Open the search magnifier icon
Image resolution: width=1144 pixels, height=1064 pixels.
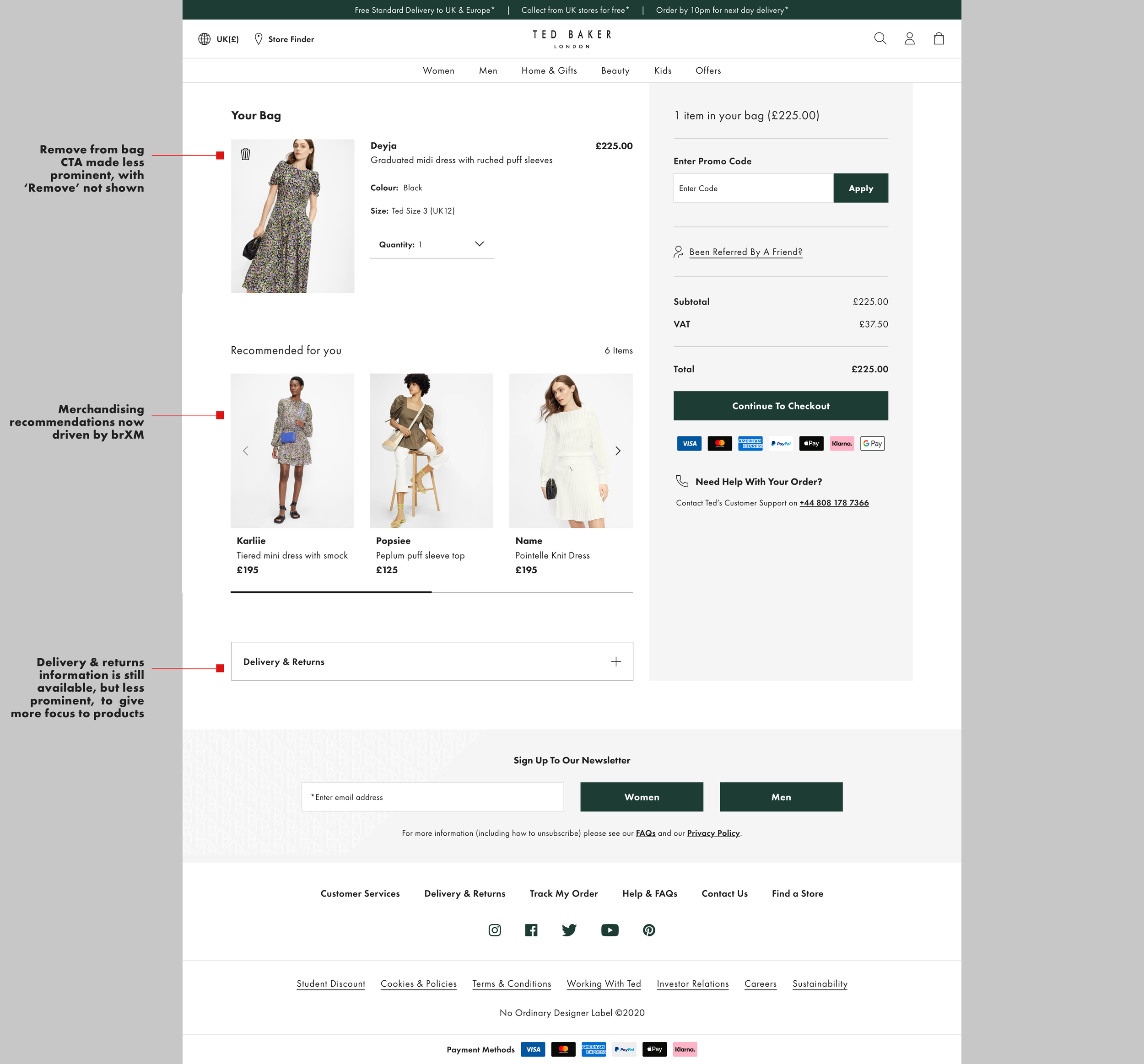point(880,38)
